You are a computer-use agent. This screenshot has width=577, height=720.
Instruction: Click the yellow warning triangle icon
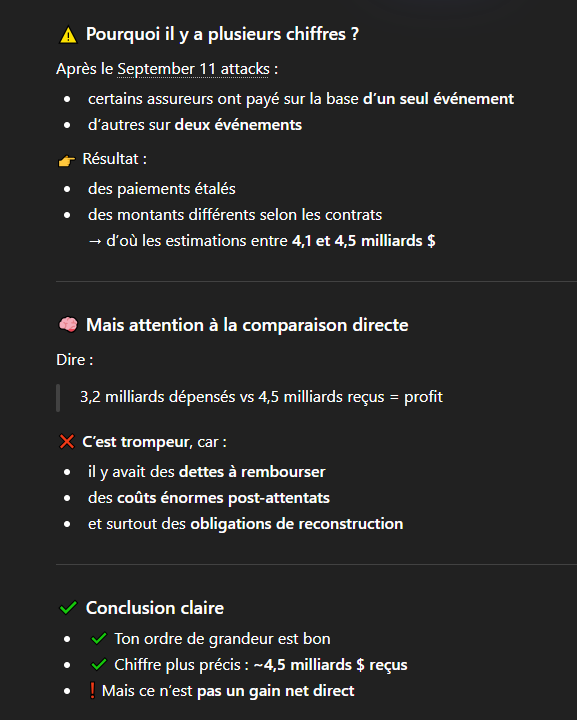(68, 35)
